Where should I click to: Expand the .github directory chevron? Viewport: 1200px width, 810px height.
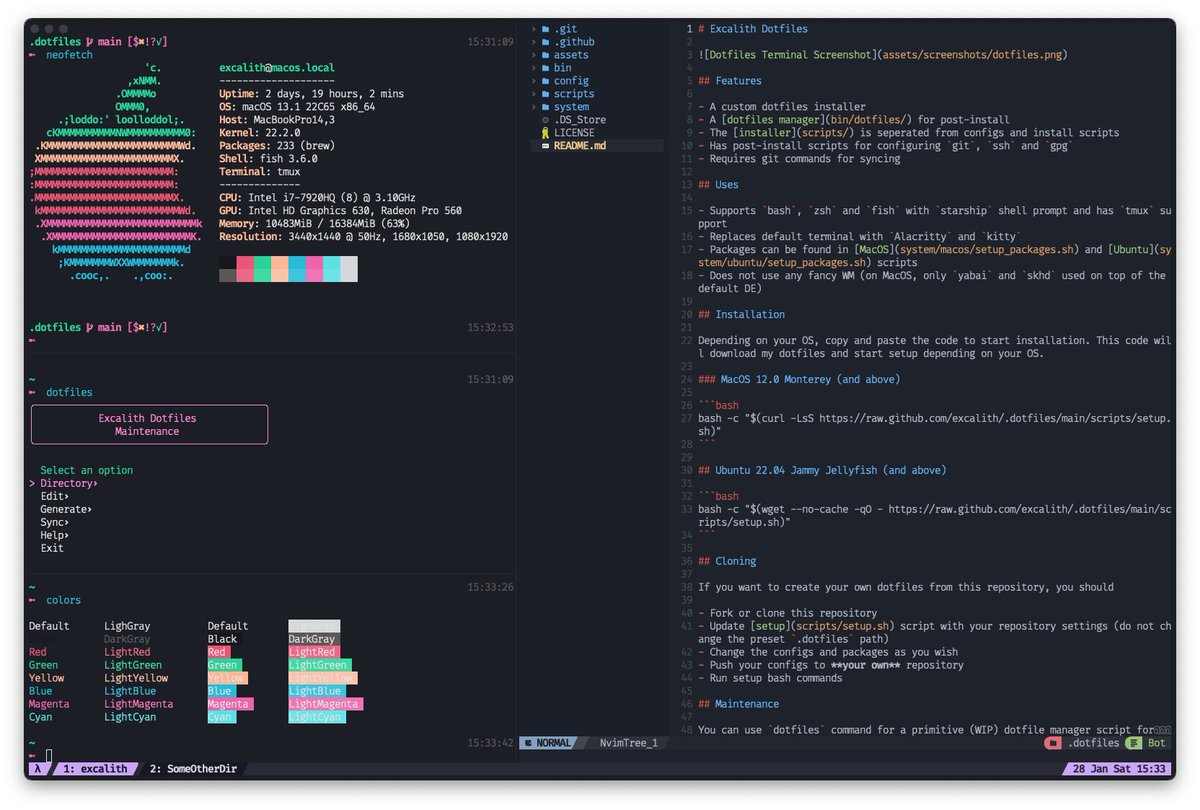point(533,42)
